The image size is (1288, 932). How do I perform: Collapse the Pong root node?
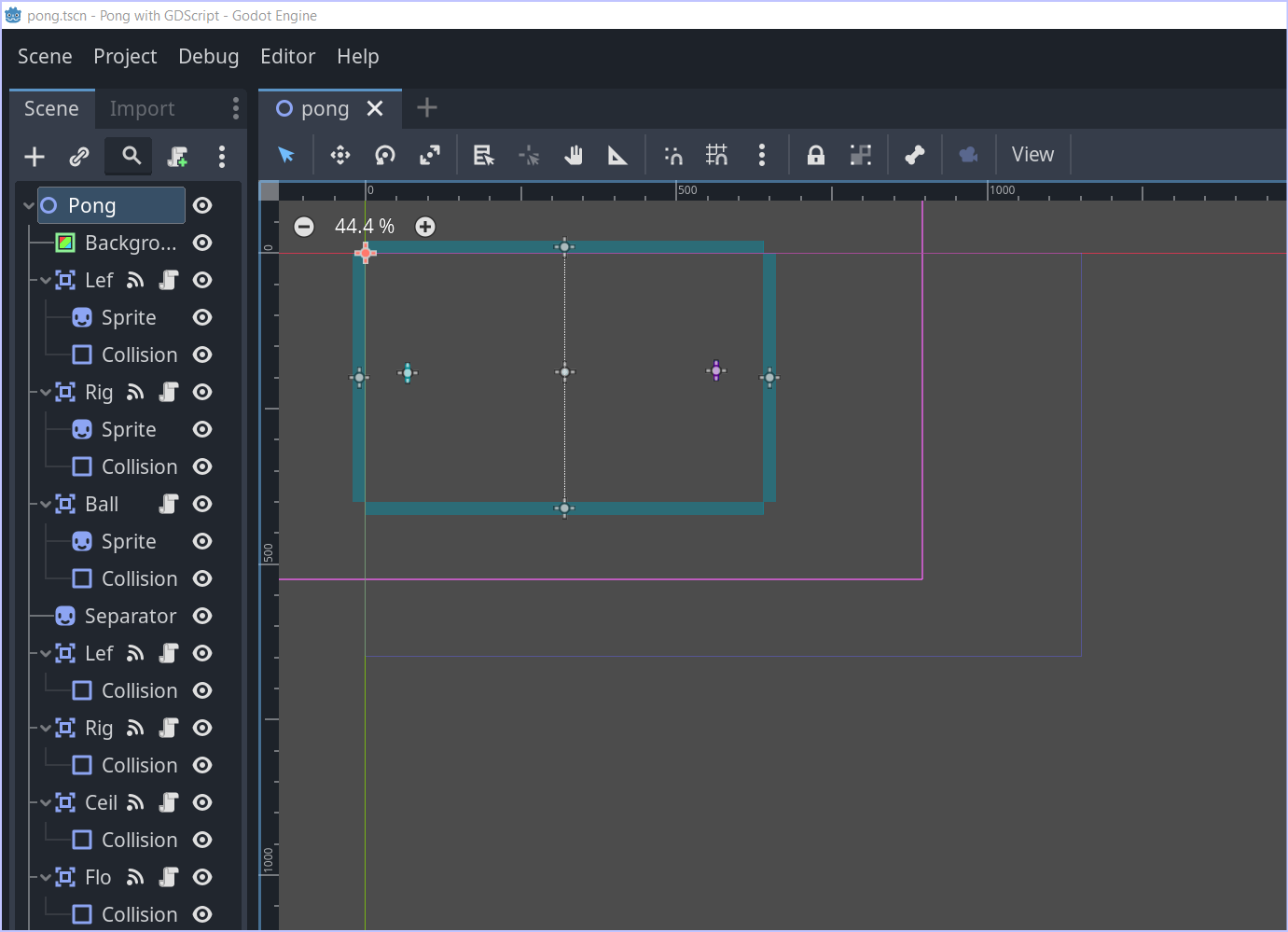(x=26, y=205)
